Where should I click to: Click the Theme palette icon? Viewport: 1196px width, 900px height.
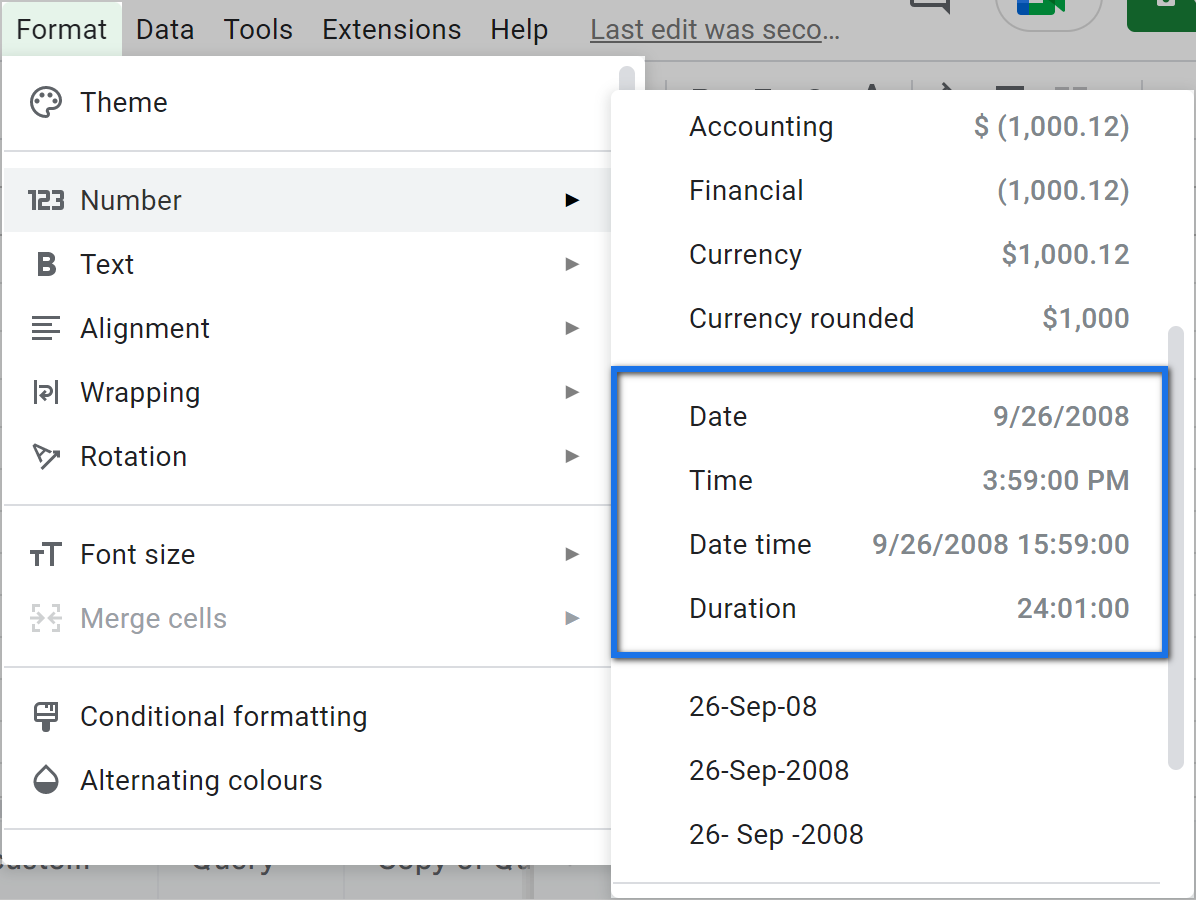pos(46,102)
